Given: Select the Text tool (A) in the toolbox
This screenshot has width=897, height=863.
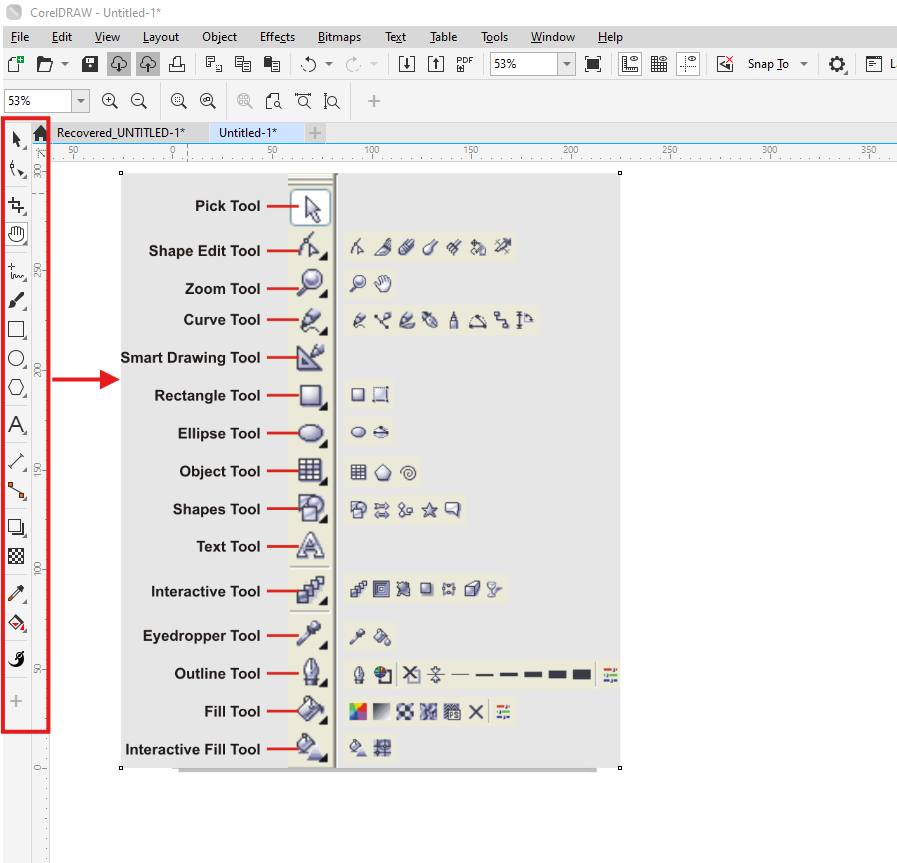Looking at the screenshot, I should pos(17,425).
